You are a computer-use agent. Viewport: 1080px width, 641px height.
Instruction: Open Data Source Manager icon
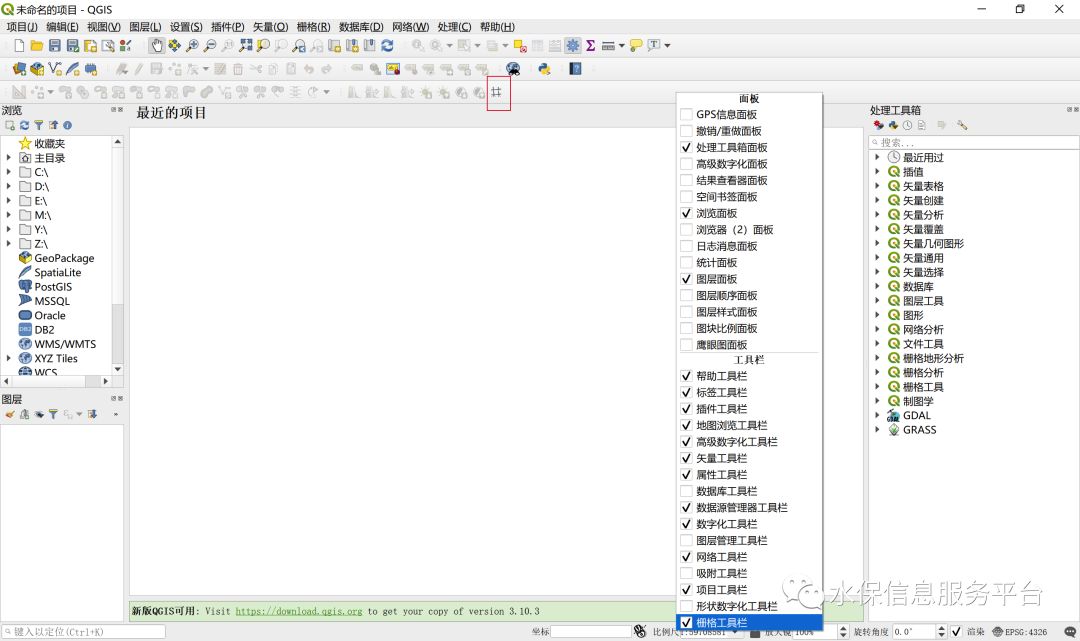(x=19, y=69)
